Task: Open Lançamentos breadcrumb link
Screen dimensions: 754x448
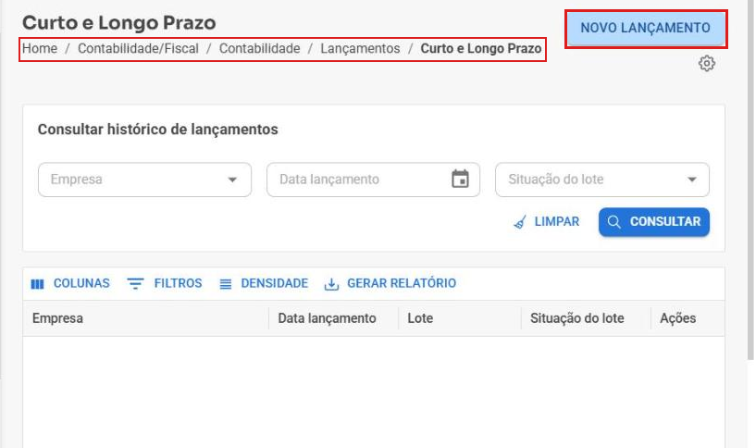Action: (x=360, y=49)
